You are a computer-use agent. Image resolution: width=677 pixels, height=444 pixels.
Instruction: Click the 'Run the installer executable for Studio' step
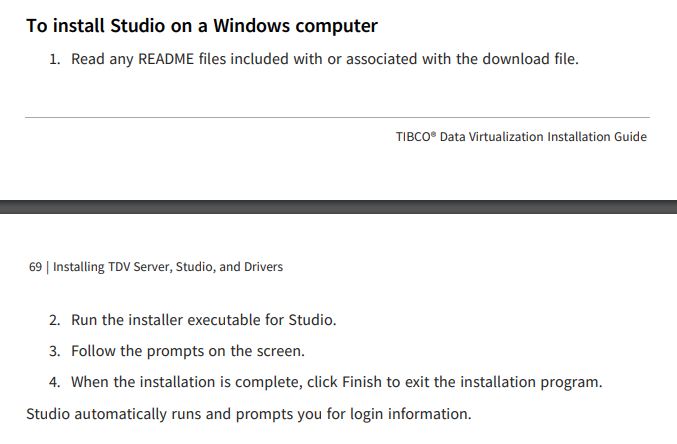point(203,321)
